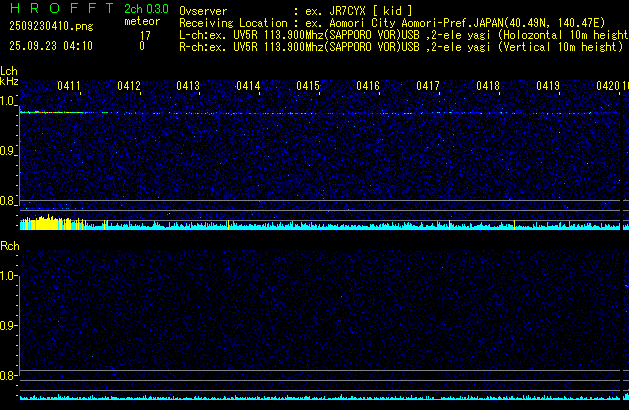Select the Receiving Location Aomori City text
Screen dimensions: 629x410
tap(400, 22)
